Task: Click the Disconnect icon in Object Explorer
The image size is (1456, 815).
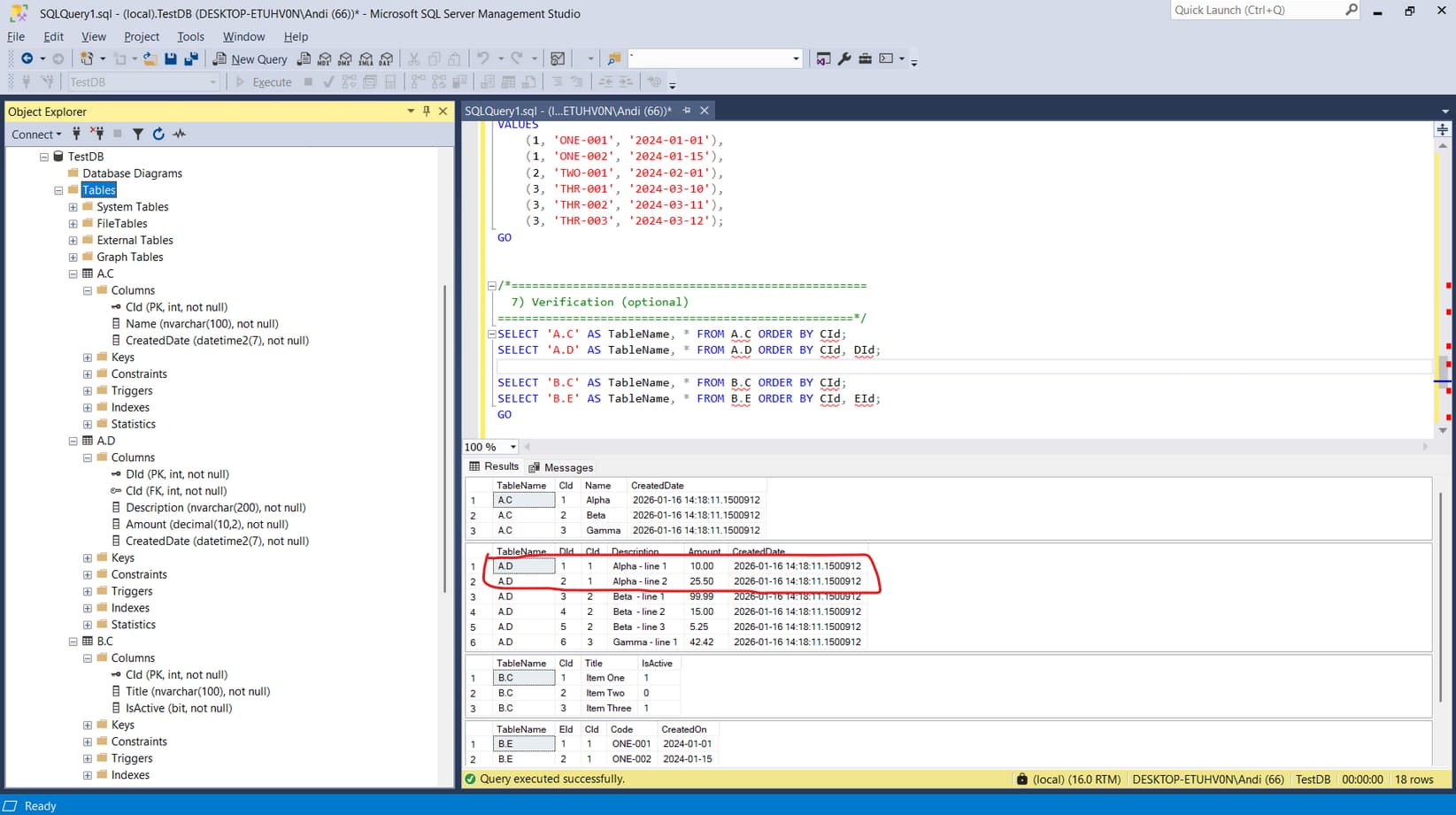Action: point(97,135)
